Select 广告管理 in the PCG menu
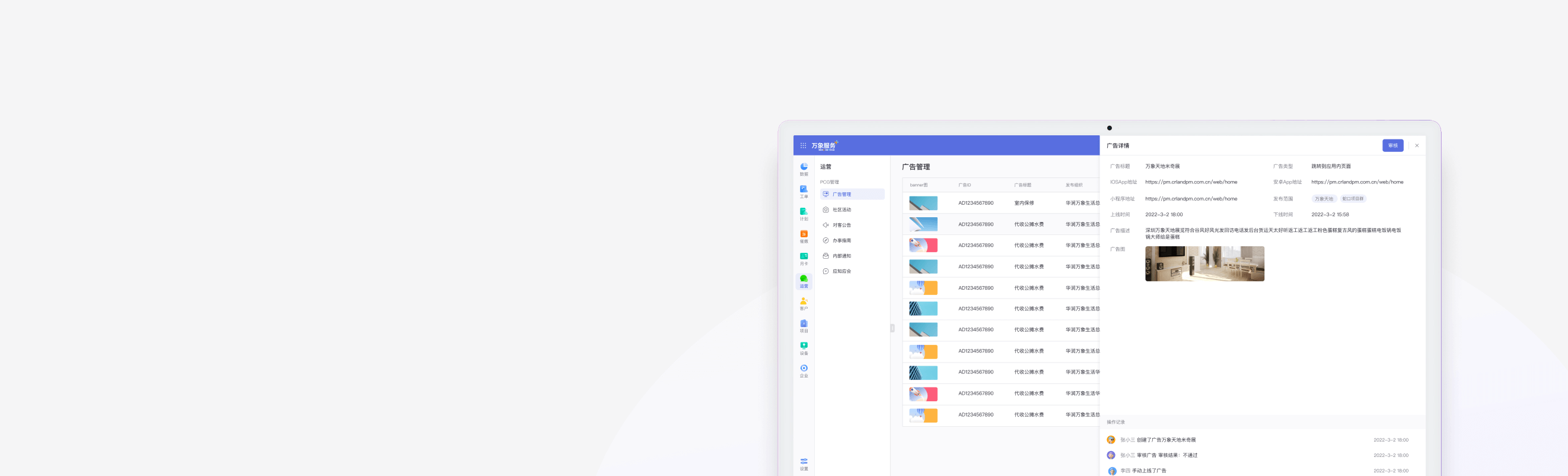Screen dimensions: 1568x476 [852, 195]
